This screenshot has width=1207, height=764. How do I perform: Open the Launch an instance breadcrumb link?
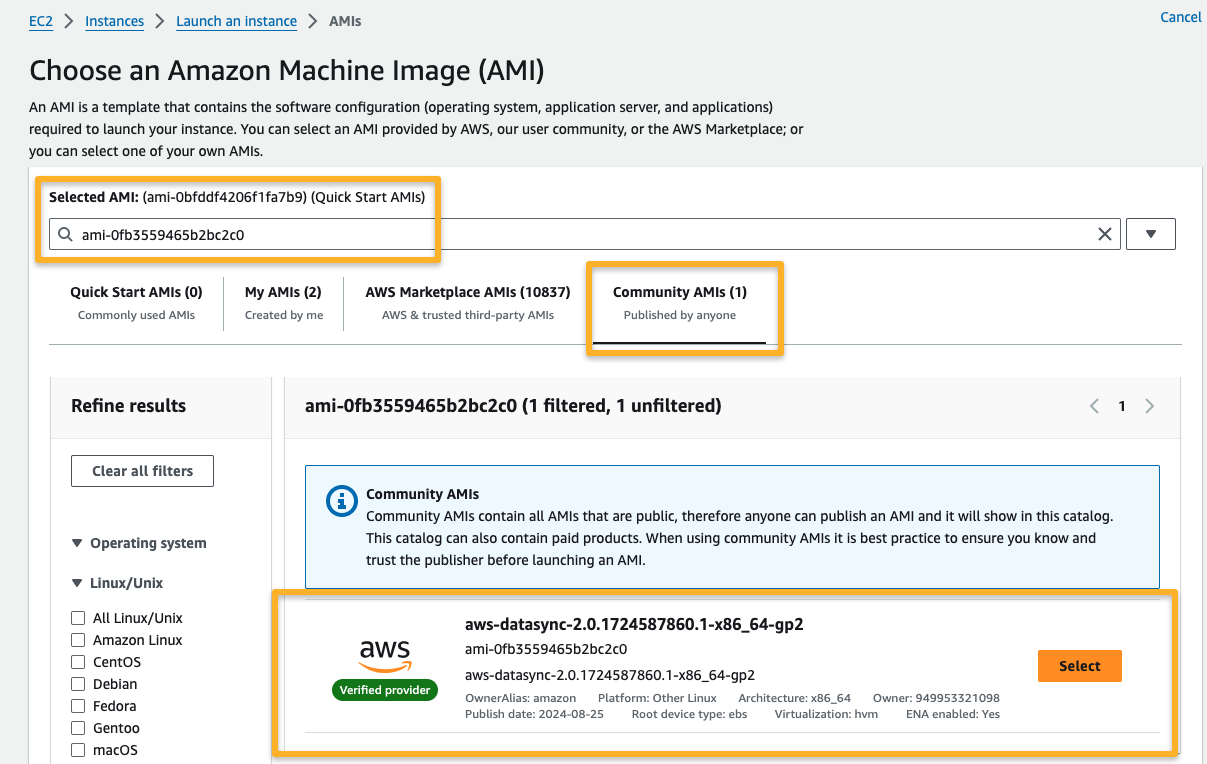(x=236, y=21)
